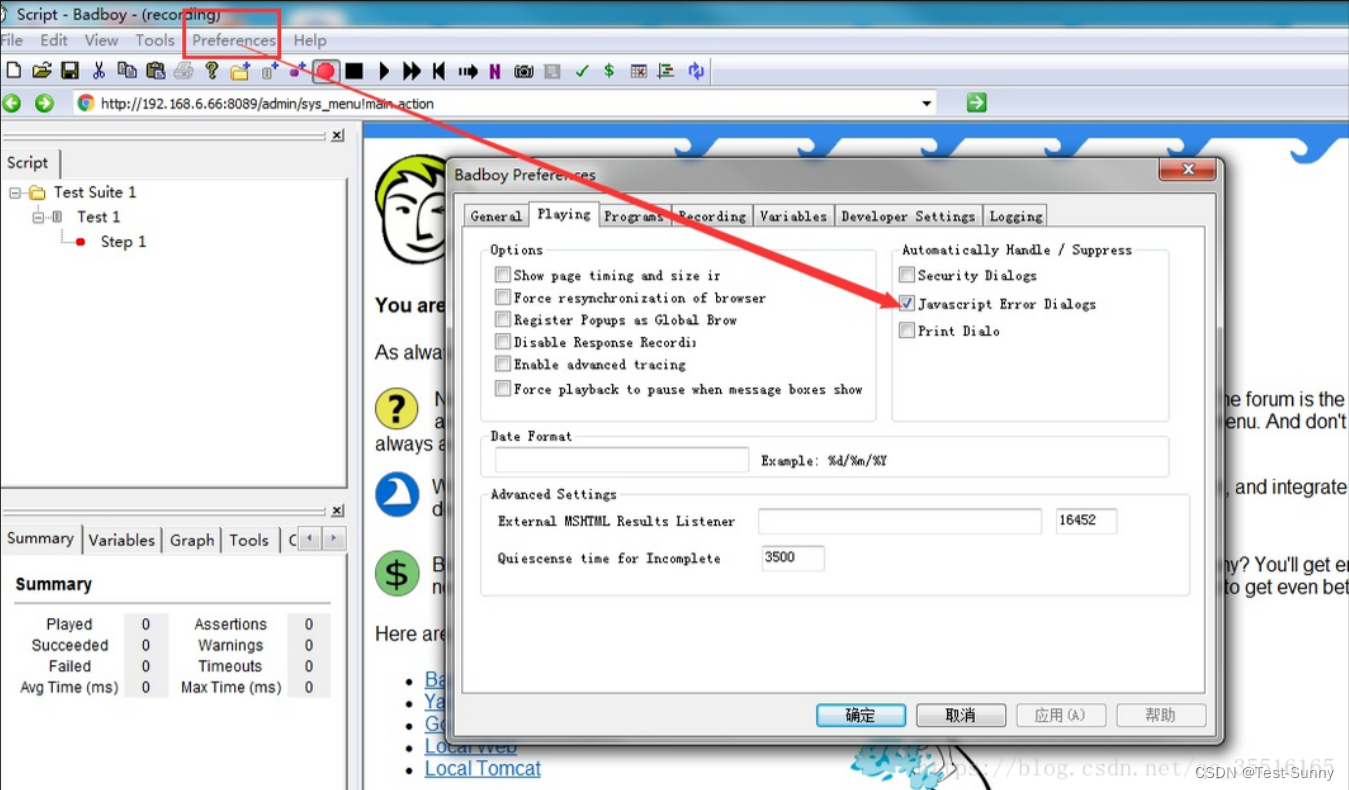This screenshot has height=790, width=1349.
Task: Open the Edit menu
Action: point(54,40)
